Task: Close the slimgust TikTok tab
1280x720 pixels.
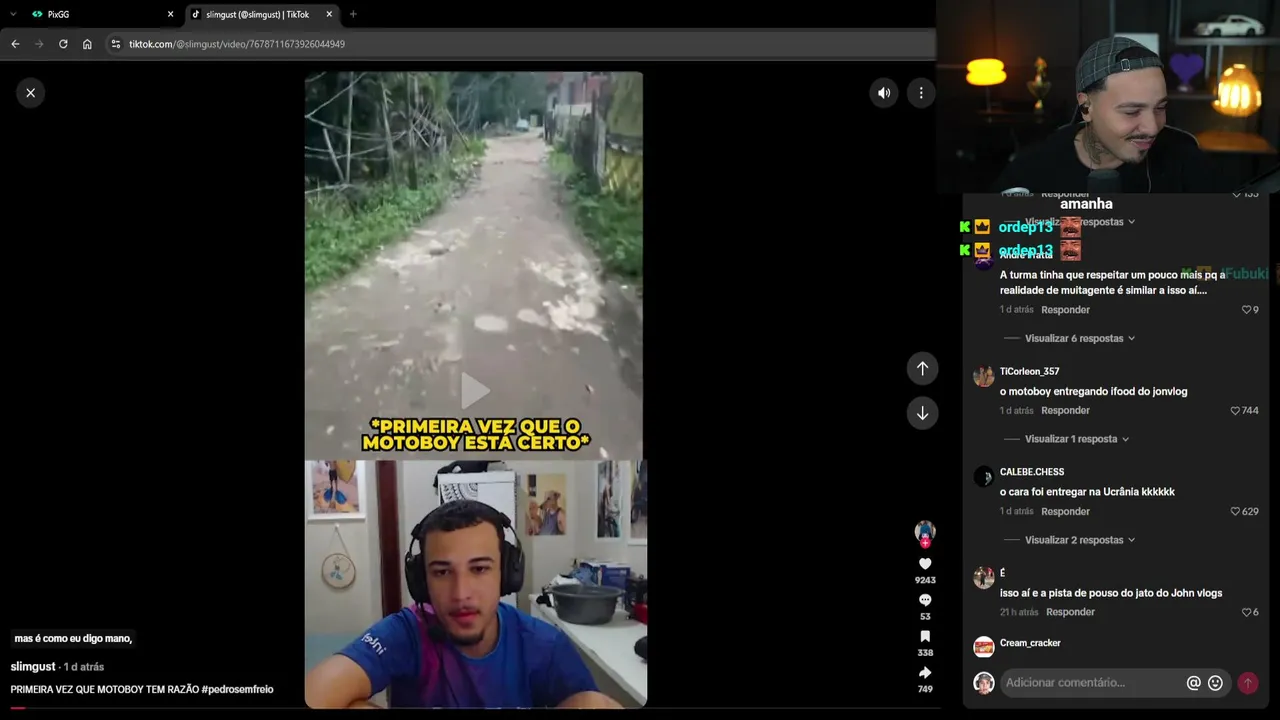Action: [327, 14]
